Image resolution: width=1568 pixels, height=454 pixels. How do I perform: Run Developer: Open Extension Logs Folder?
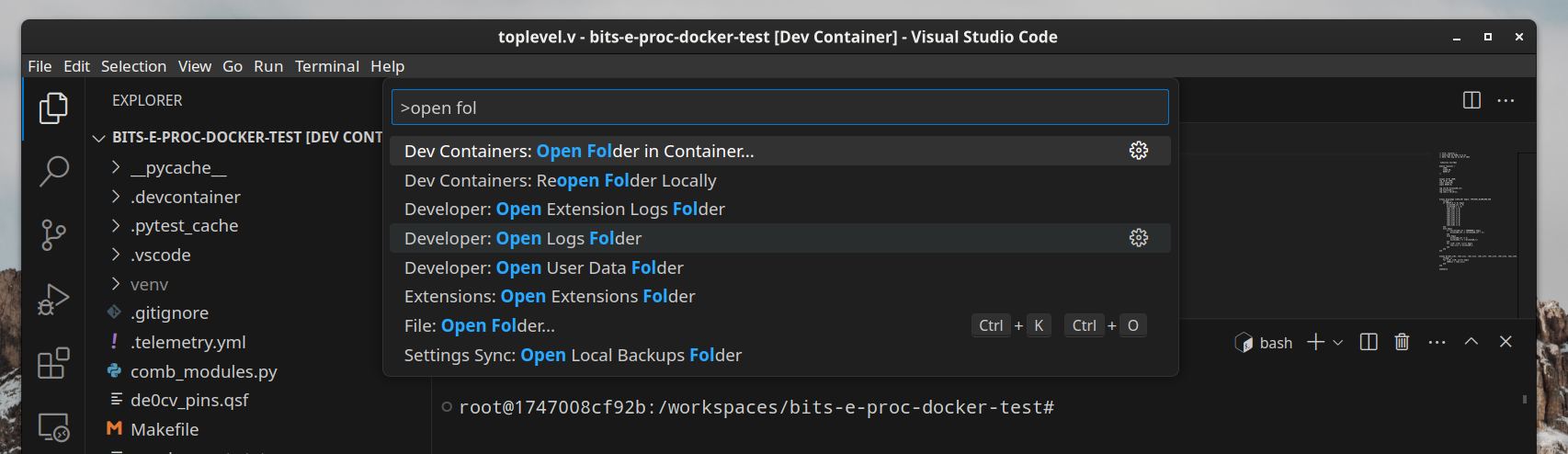coord(780,209)
